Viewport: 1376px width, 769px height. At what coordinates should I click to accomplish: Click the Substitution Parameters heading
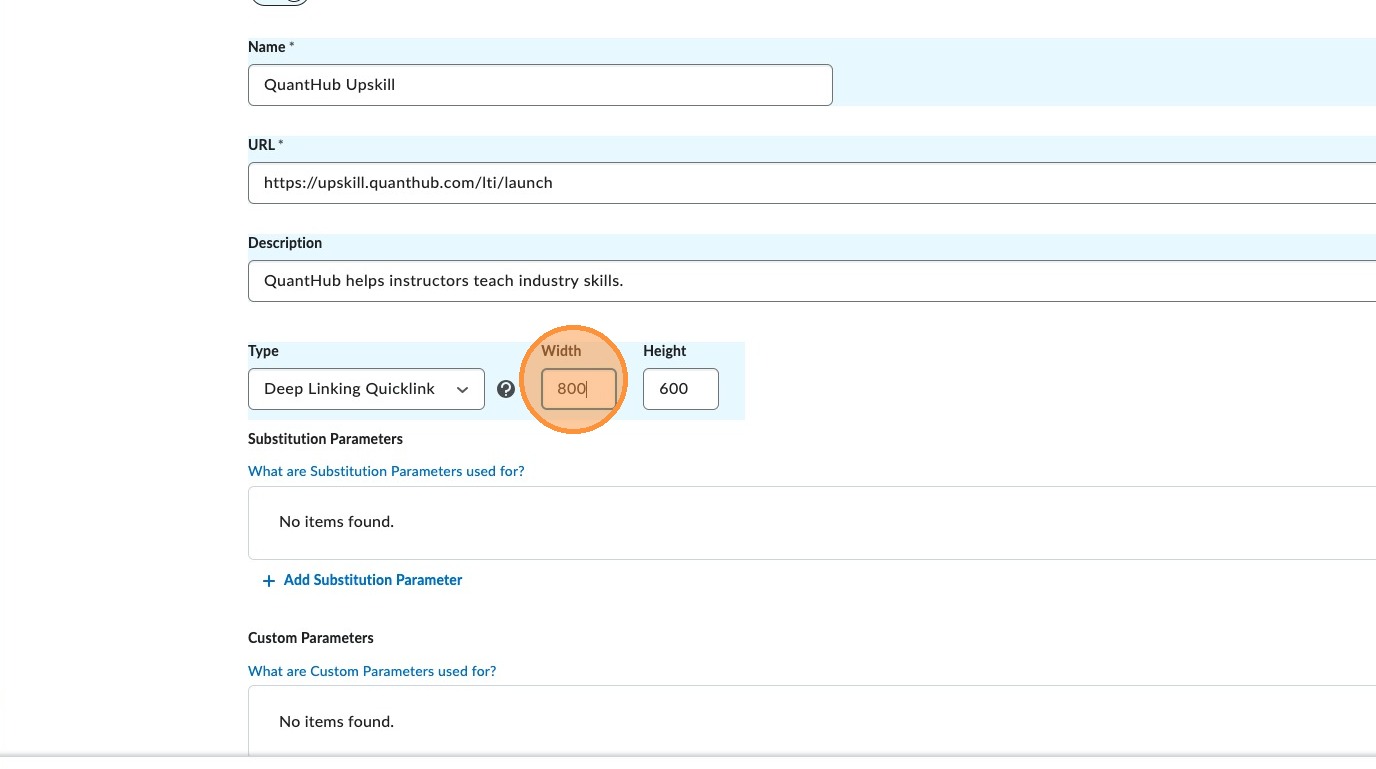pos(325,439)
